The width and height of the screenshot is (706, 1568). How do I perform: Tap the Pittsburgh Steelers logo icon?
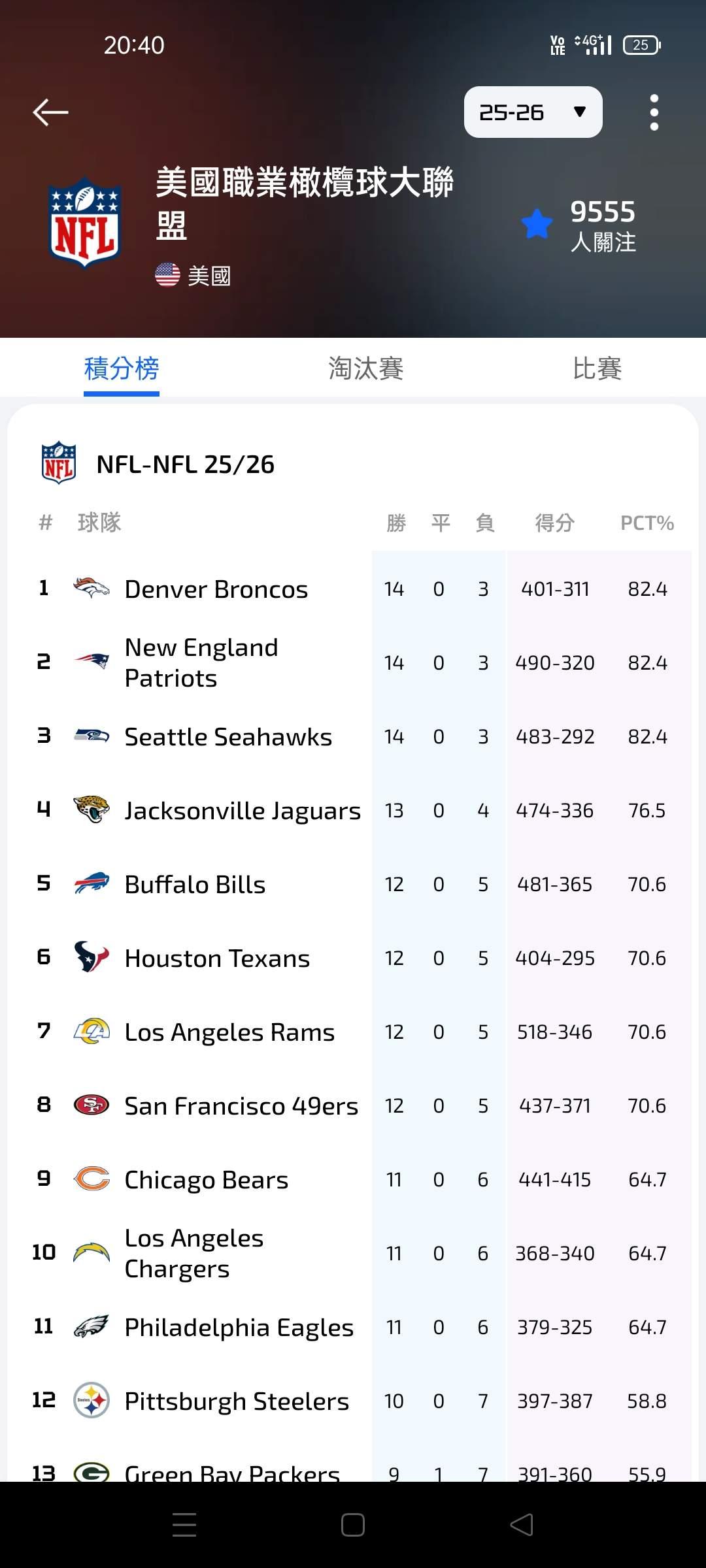(92, 1401)
